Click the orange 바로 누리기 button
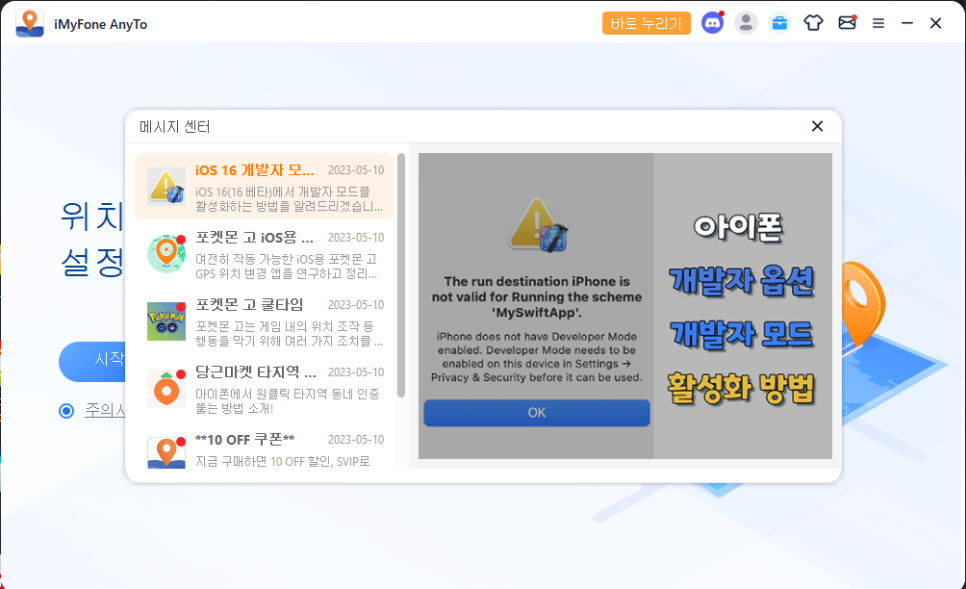This screenshot has height=589, width=966. (x=646, y=23)
